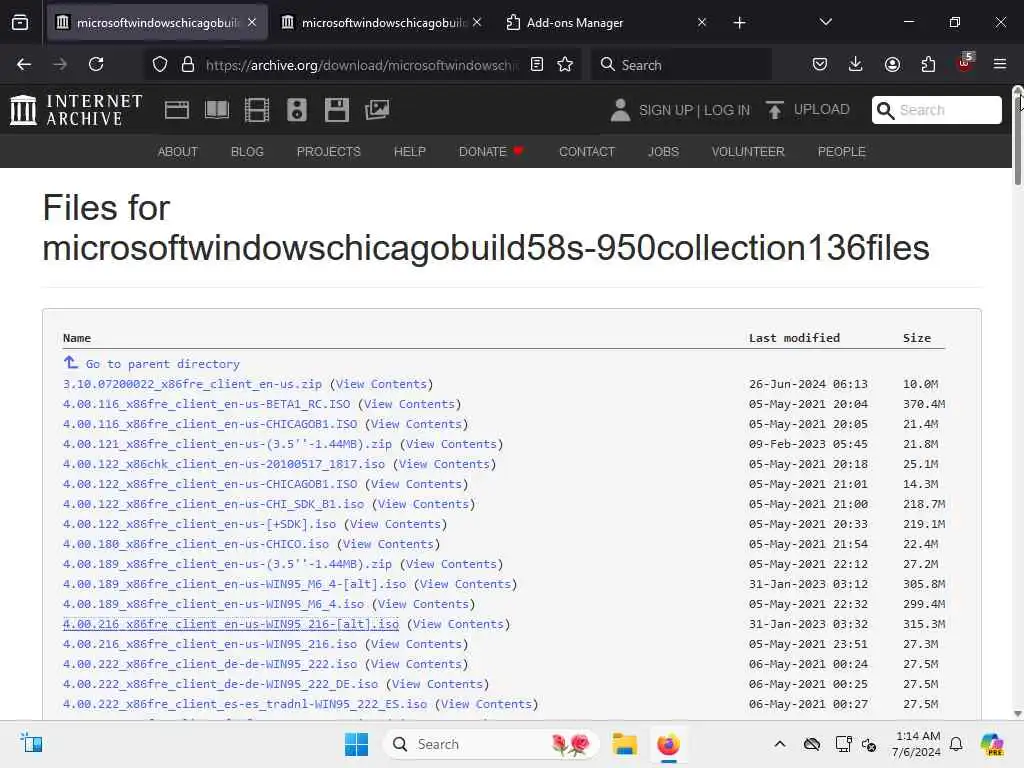Click the user silhouette icon
This screenshot has width=1024, height=768.
[x=620, y=110]
